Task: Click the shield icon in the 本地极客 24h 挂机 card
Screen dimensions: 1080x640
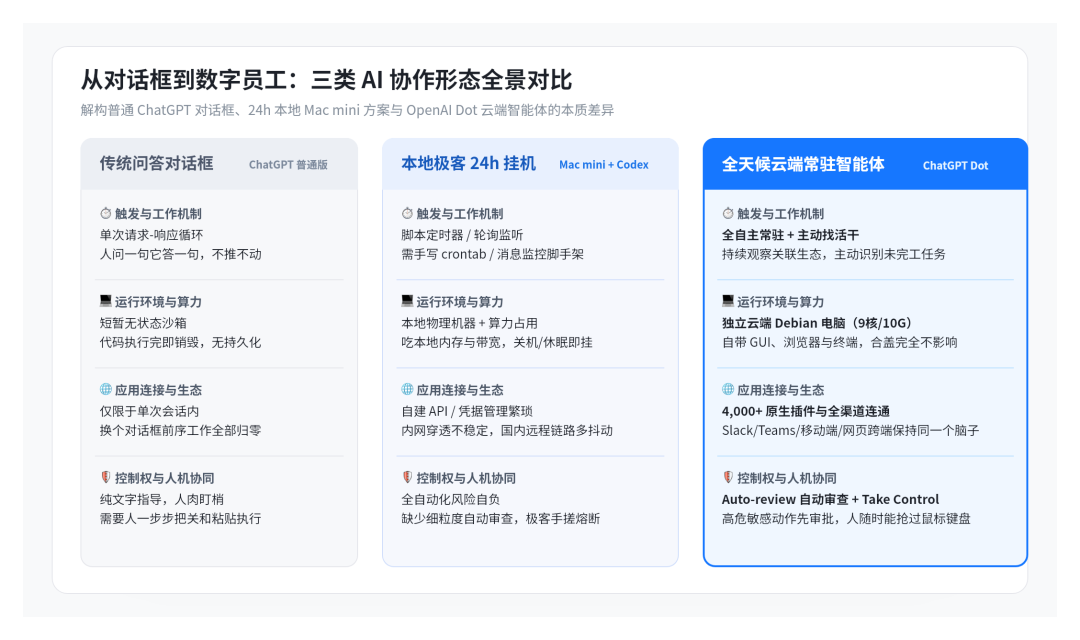Action: tap(407, 477)
